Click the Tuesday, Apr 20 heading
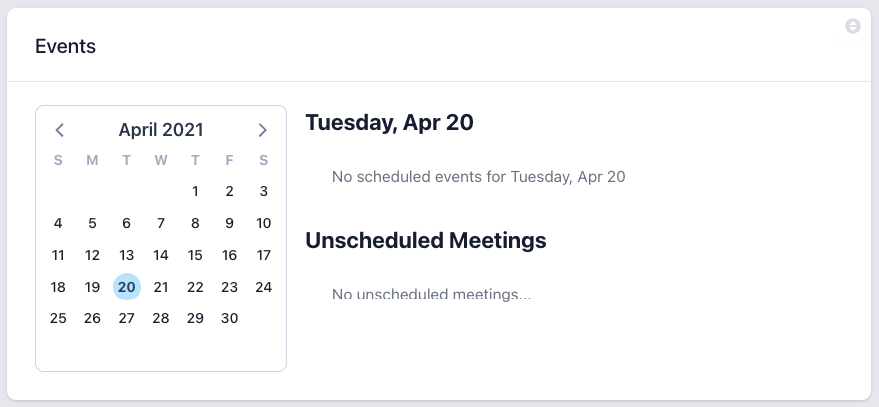Viewport: 879px width, 407px height. (x=389, y=123)
